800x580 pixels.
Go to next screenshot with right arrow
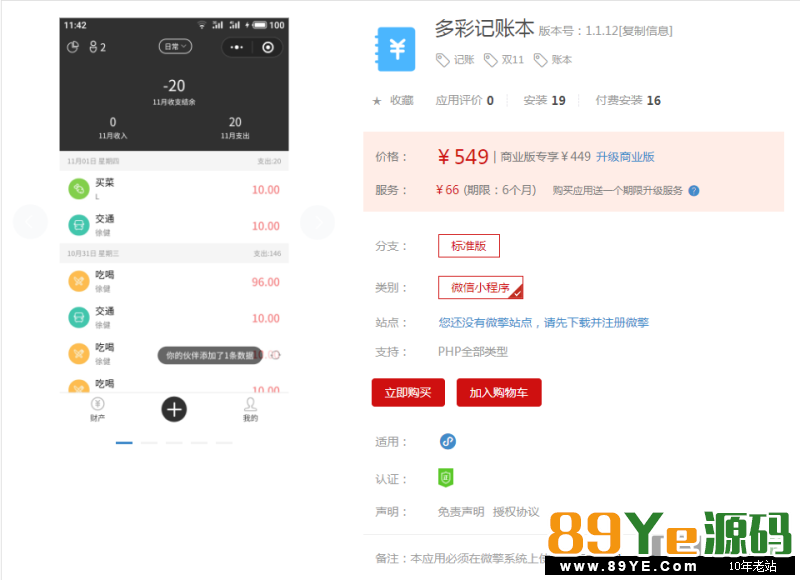point(317,222)
